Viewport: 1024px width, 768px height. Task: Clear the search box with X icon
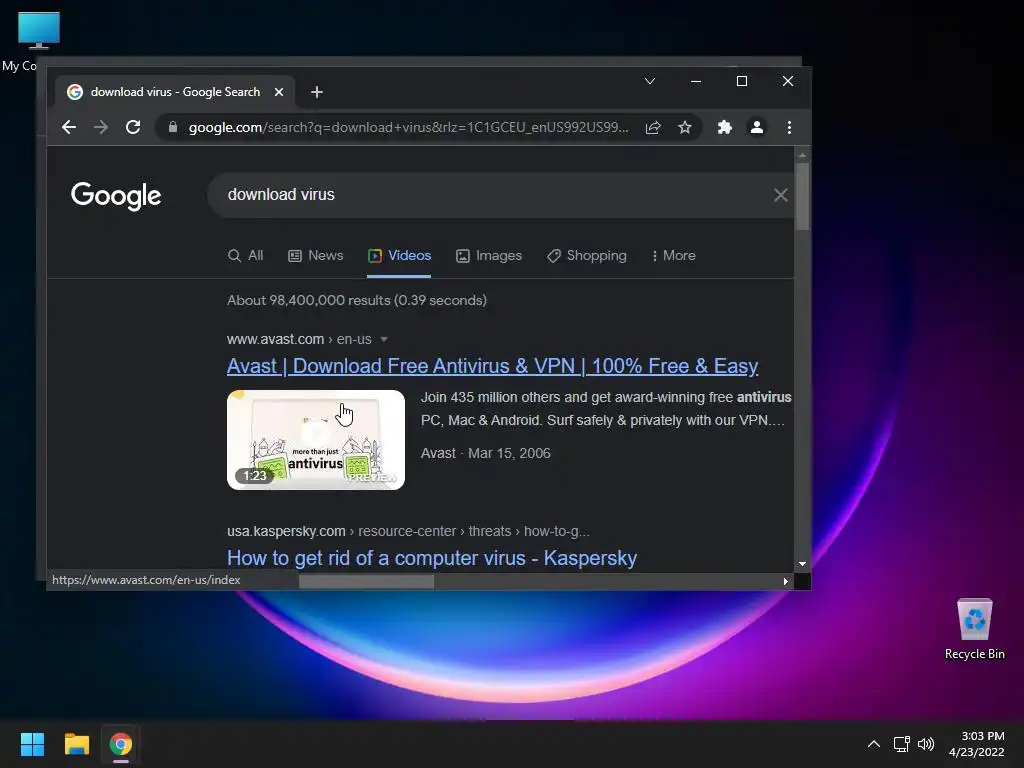[780, 195]
